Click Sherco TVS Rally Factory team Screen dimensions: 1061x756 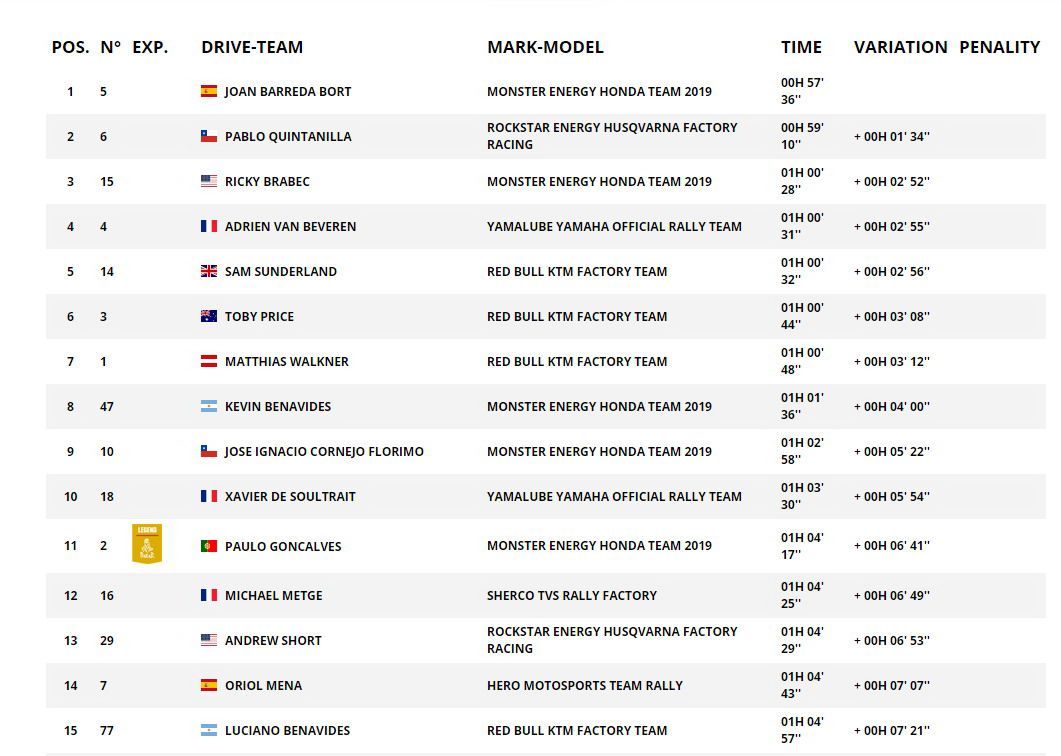click(571, 595)
